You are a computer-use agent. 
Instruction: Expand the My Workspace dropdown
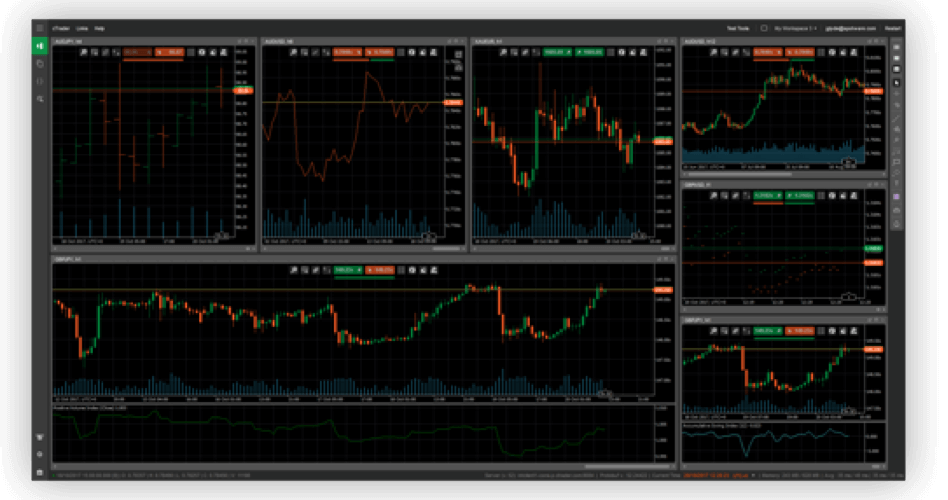click(x=798, y=29)
